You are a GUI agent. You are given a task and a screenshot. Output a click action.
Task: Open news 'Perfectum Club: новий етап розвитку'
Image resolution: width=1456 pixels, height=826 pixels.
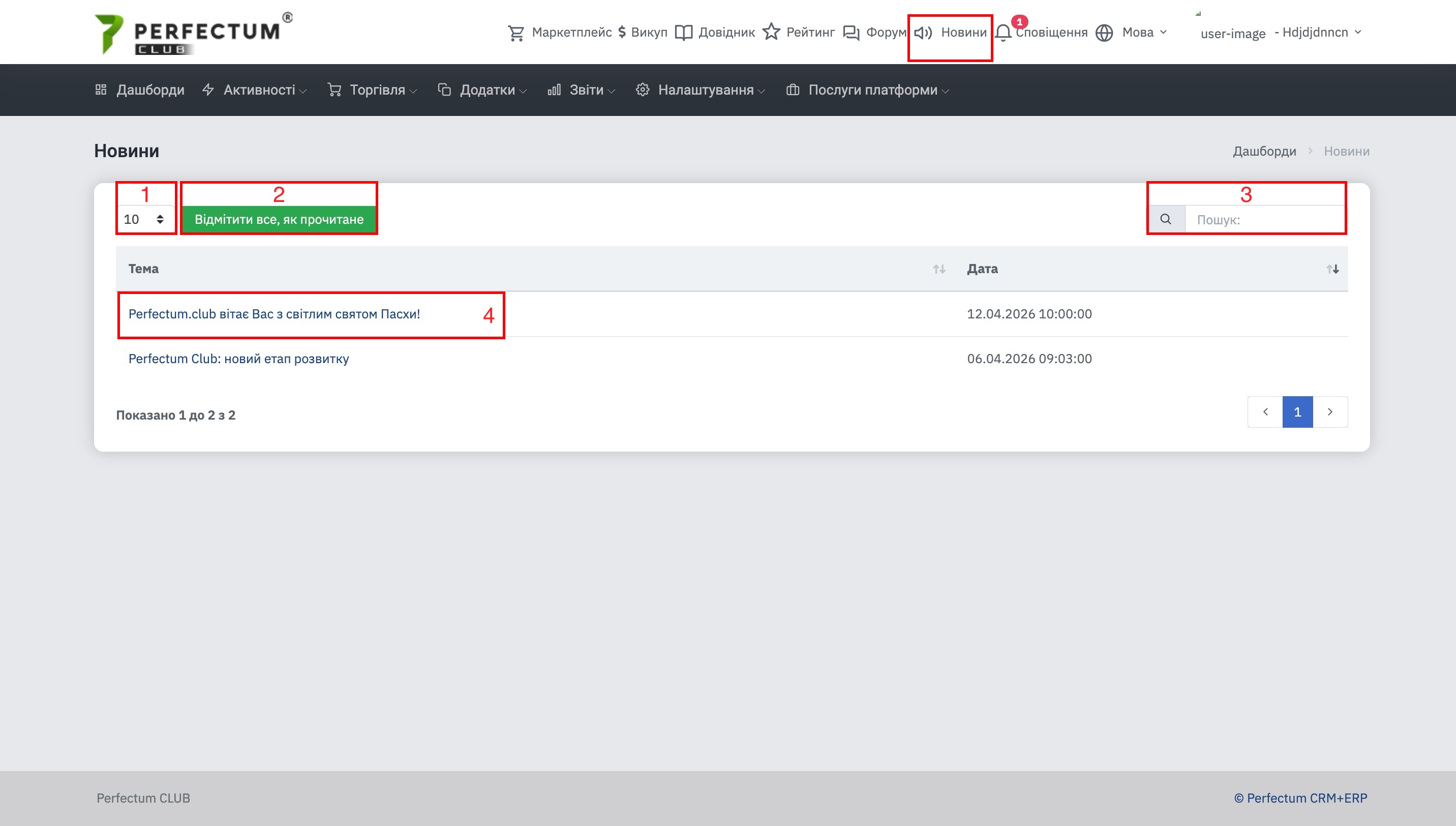coord(239,359)
